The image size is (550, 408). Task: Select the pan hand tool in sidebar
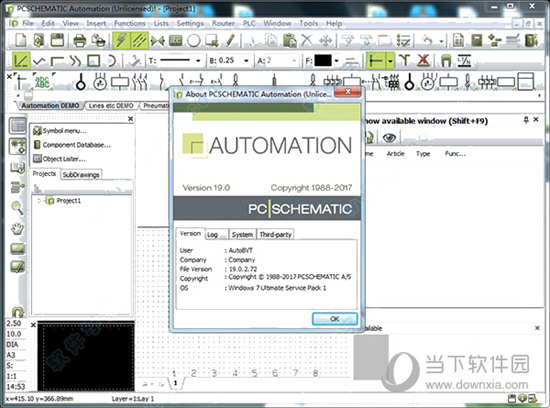click(17, 229)
